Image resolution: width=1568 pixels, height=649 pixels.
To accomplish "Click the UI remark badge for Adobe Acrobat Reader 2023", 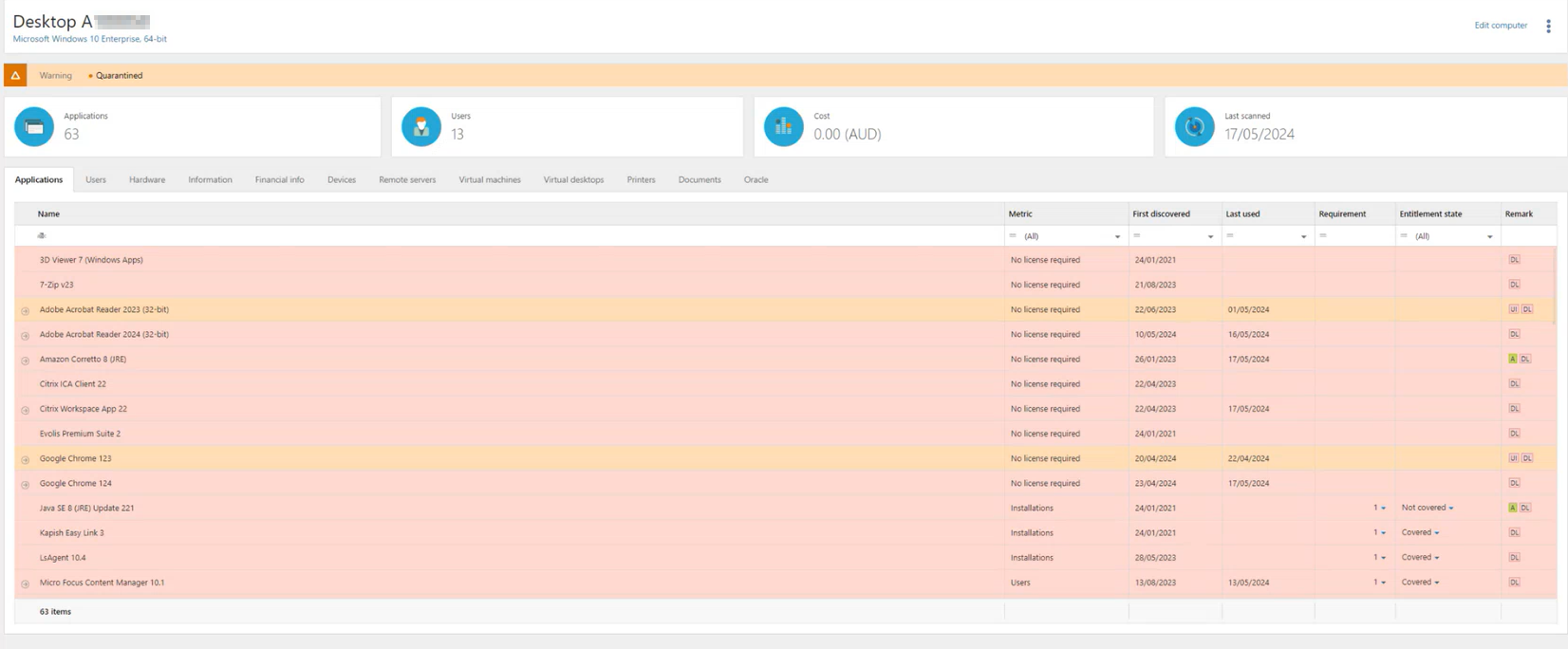I will [x=1513, y=309].
